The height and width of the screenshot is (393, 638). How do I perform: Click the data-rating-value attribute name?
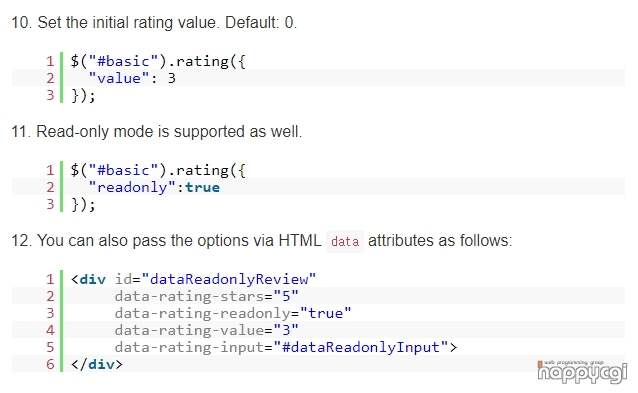[x=189, y=330]
